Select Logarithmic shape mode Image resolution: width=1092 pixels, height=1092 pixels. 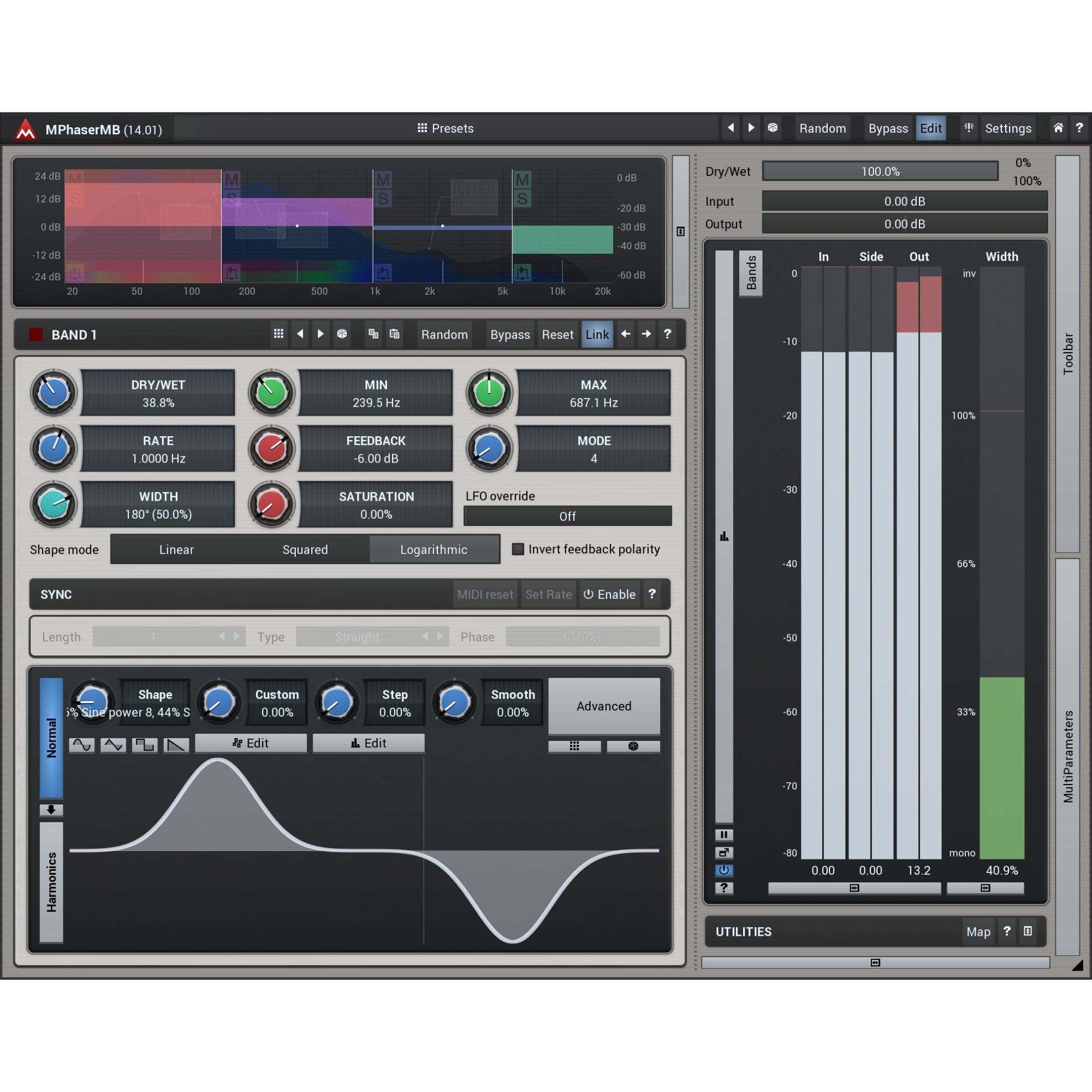434,549
